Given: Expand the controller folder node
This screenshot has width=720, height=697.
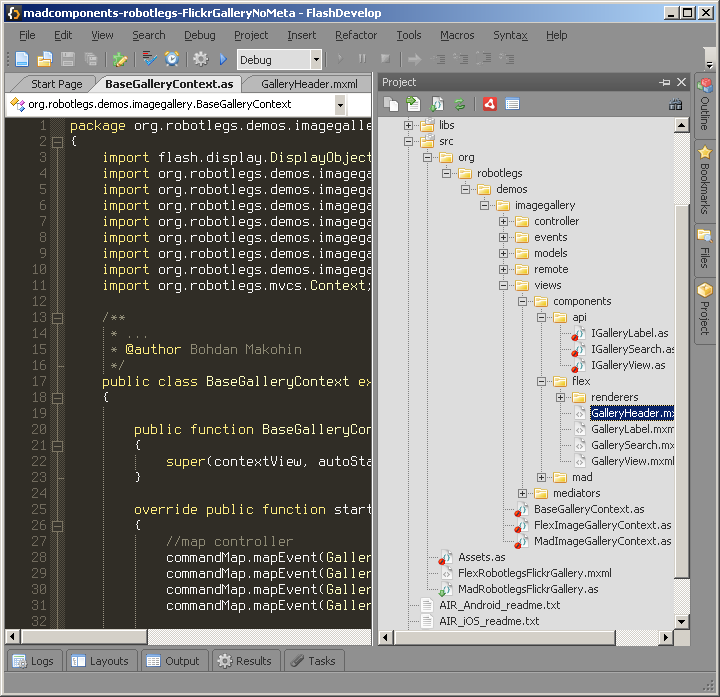Looking at the screenshot, I should click(503, 222).
